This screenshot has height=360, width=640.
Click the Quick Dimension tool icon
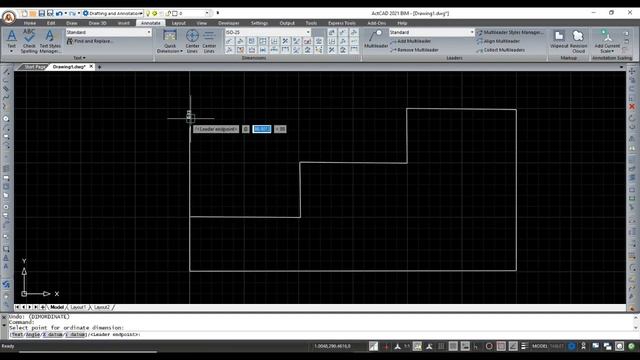coord(170,37)
